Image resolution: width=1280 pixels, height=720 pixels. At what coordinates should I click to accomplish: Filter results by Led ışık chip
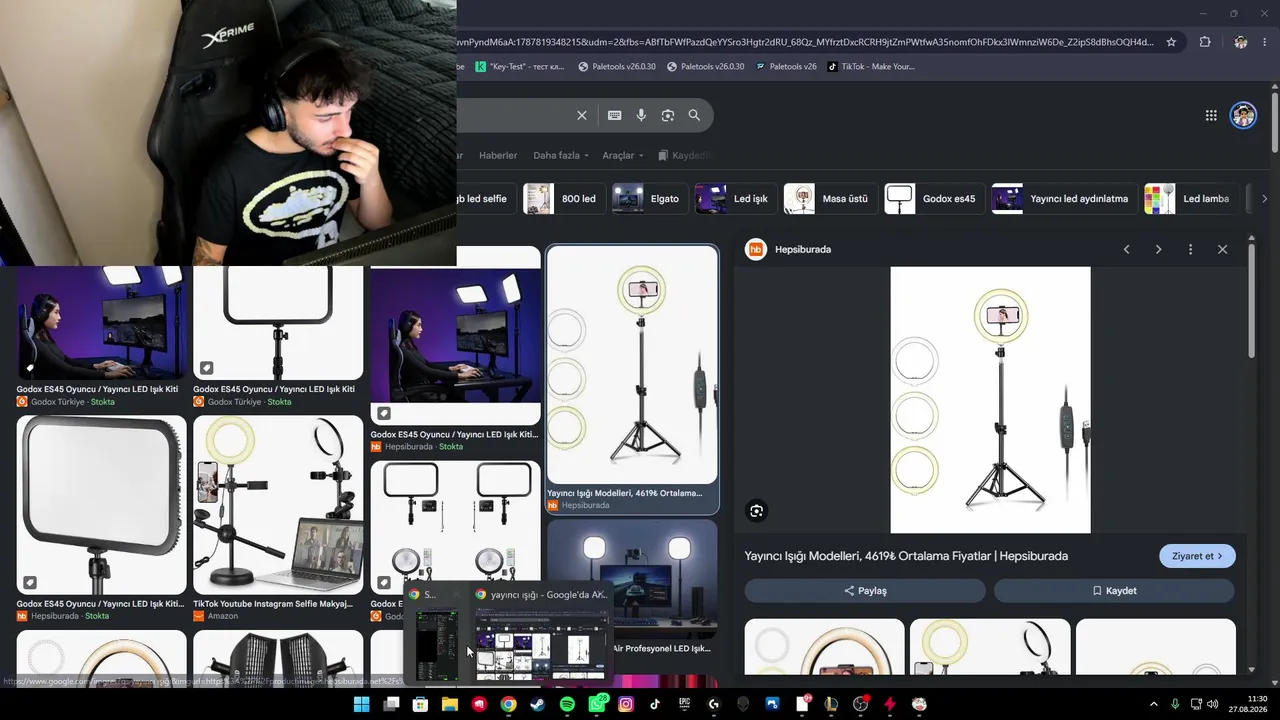734,199
